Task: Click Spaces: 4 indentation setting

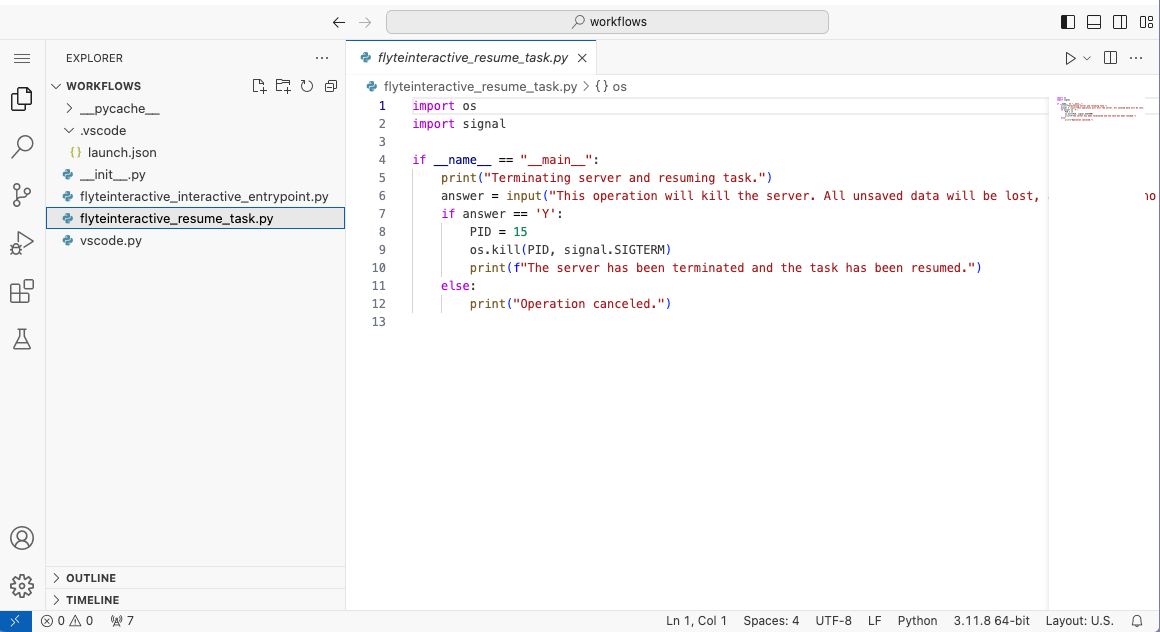Action: point(771,621)
